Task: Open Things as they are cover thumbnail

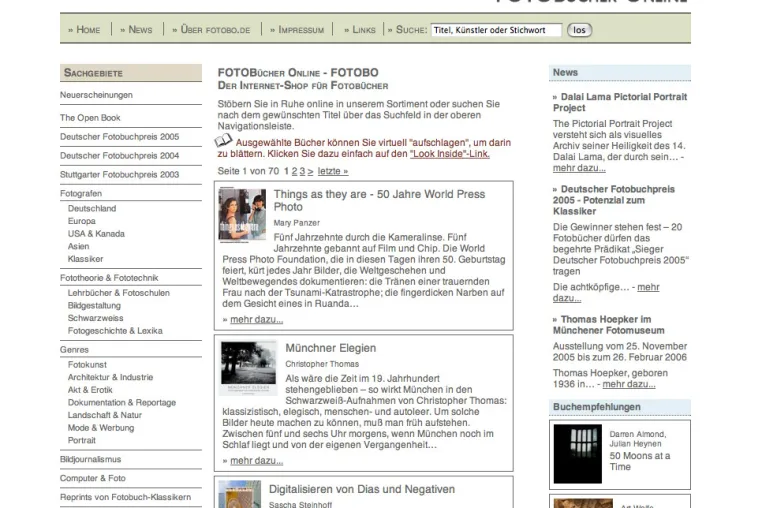Action: [x=242, y=214]
